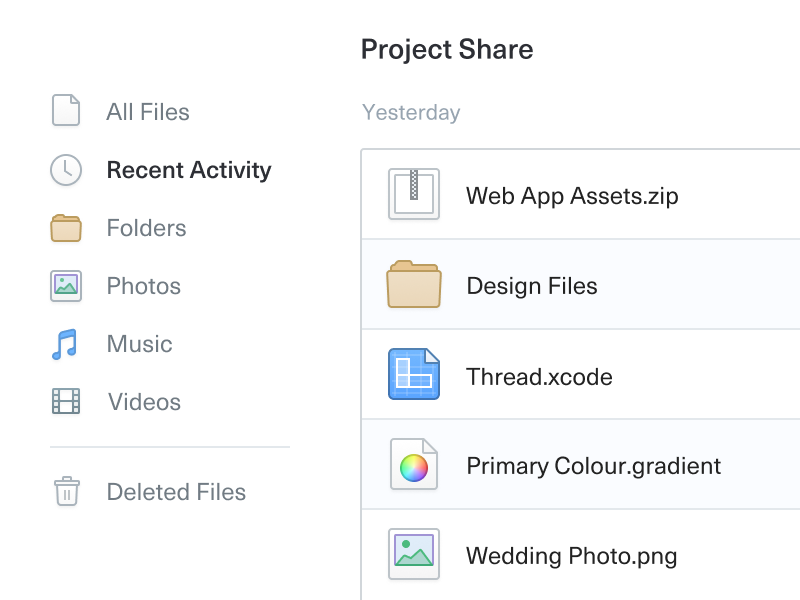Click the Deleted Files trash icon
Screen dimensions: 800x600
point(66,491)
